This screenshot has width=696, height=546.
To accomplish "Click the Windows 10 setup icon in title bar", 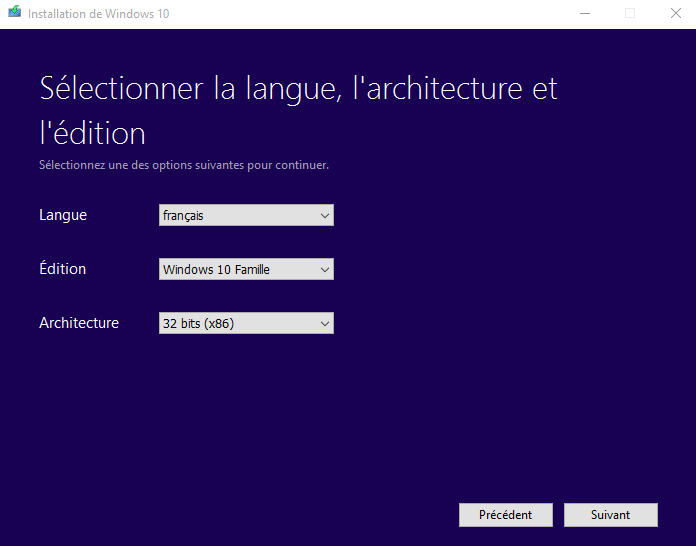I will coord(15,12).
